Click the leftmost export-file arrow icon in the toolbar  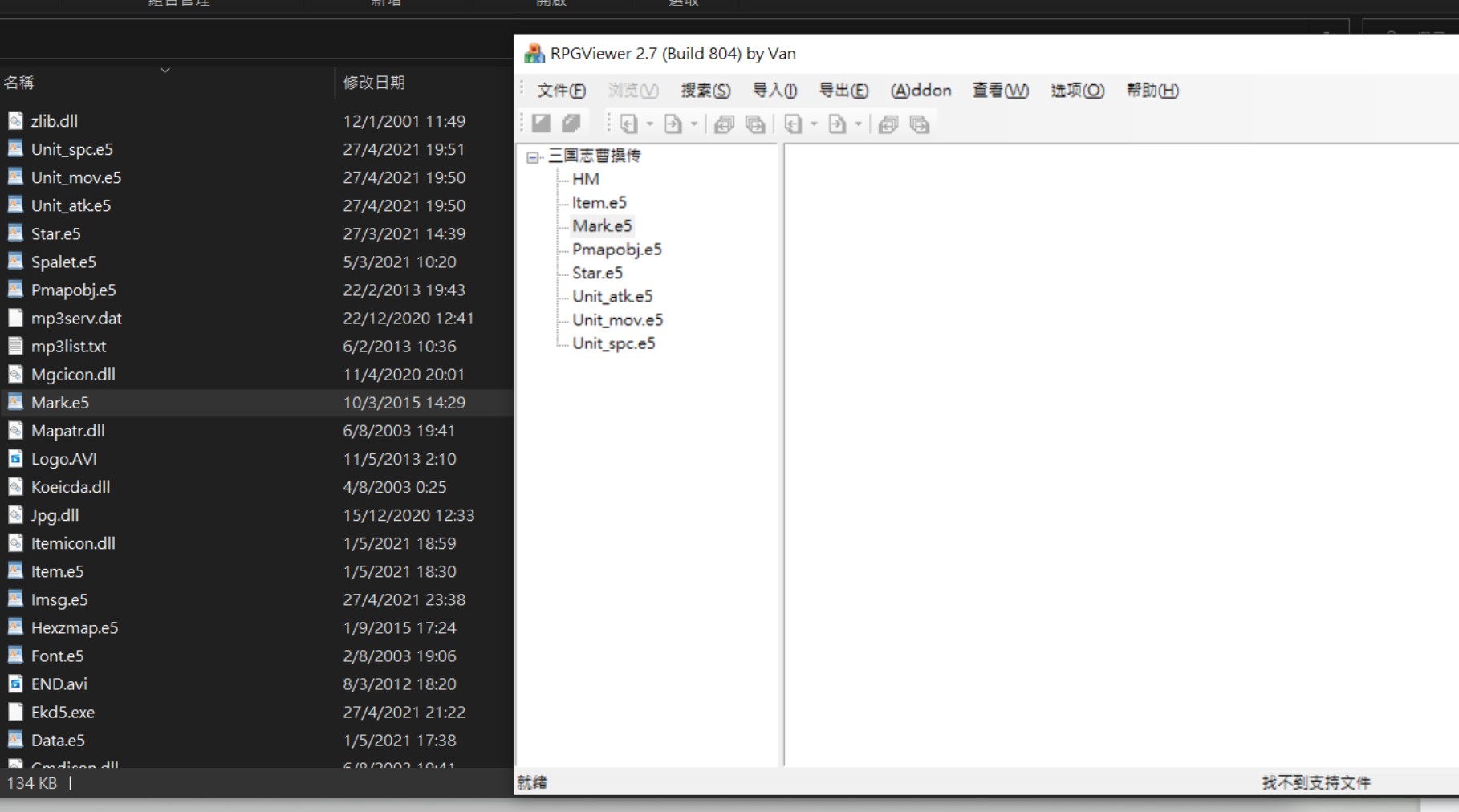click(673, 124)
